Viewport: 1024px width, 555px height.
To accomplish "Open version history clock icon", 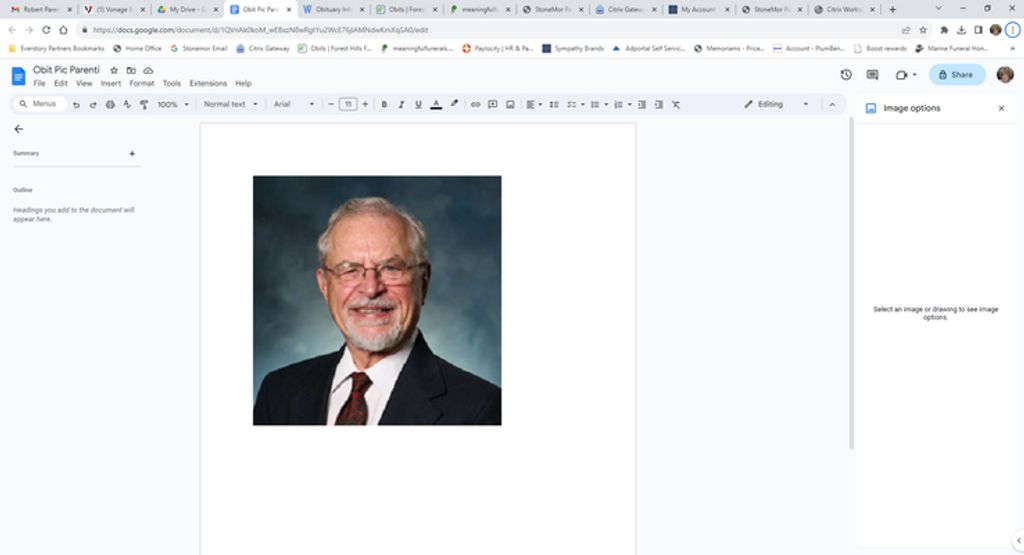I will [x=846, y=75].
